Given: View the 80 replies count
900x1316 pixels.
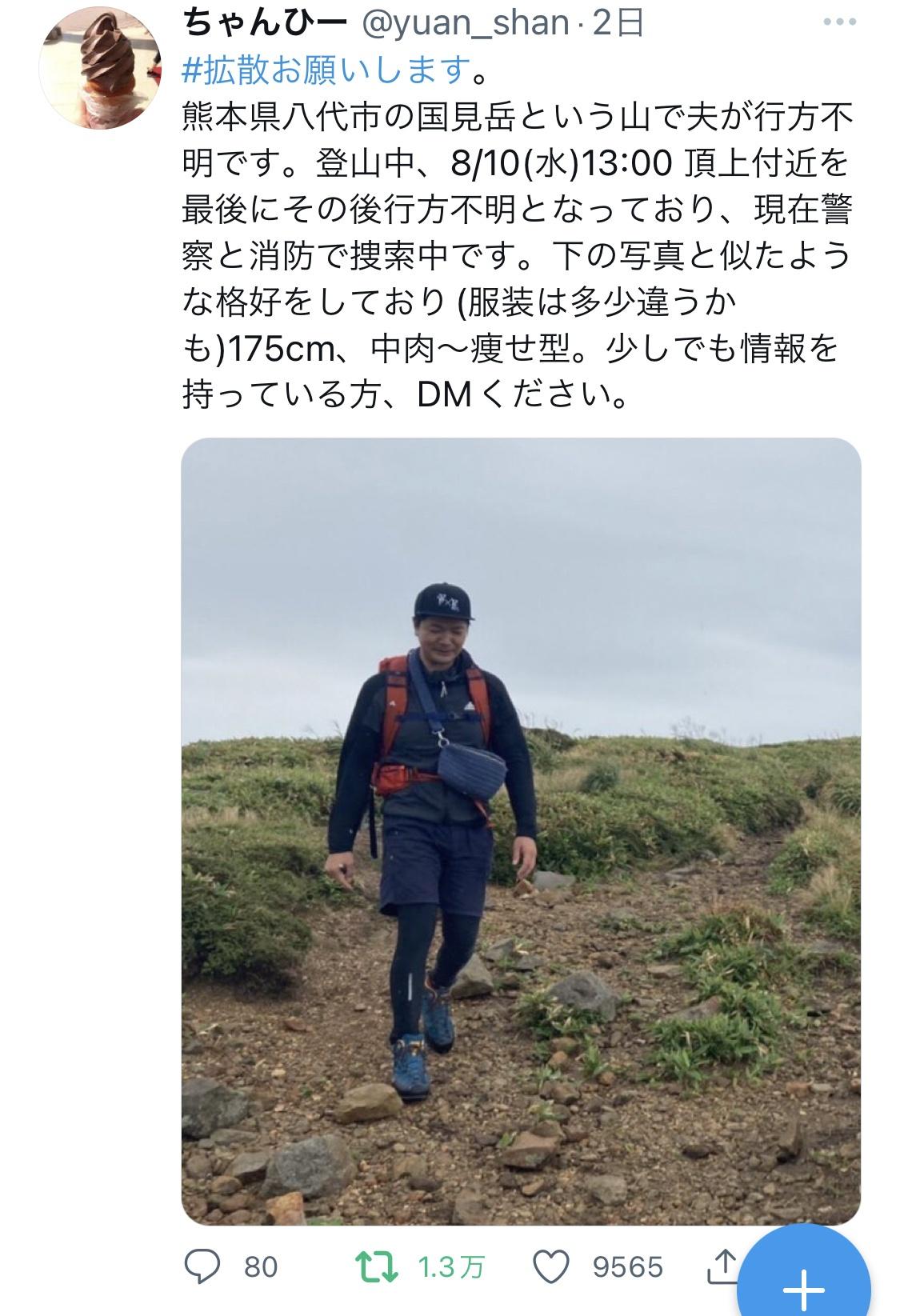Looking at the screenshot, I should click(x=261, y=1267).
